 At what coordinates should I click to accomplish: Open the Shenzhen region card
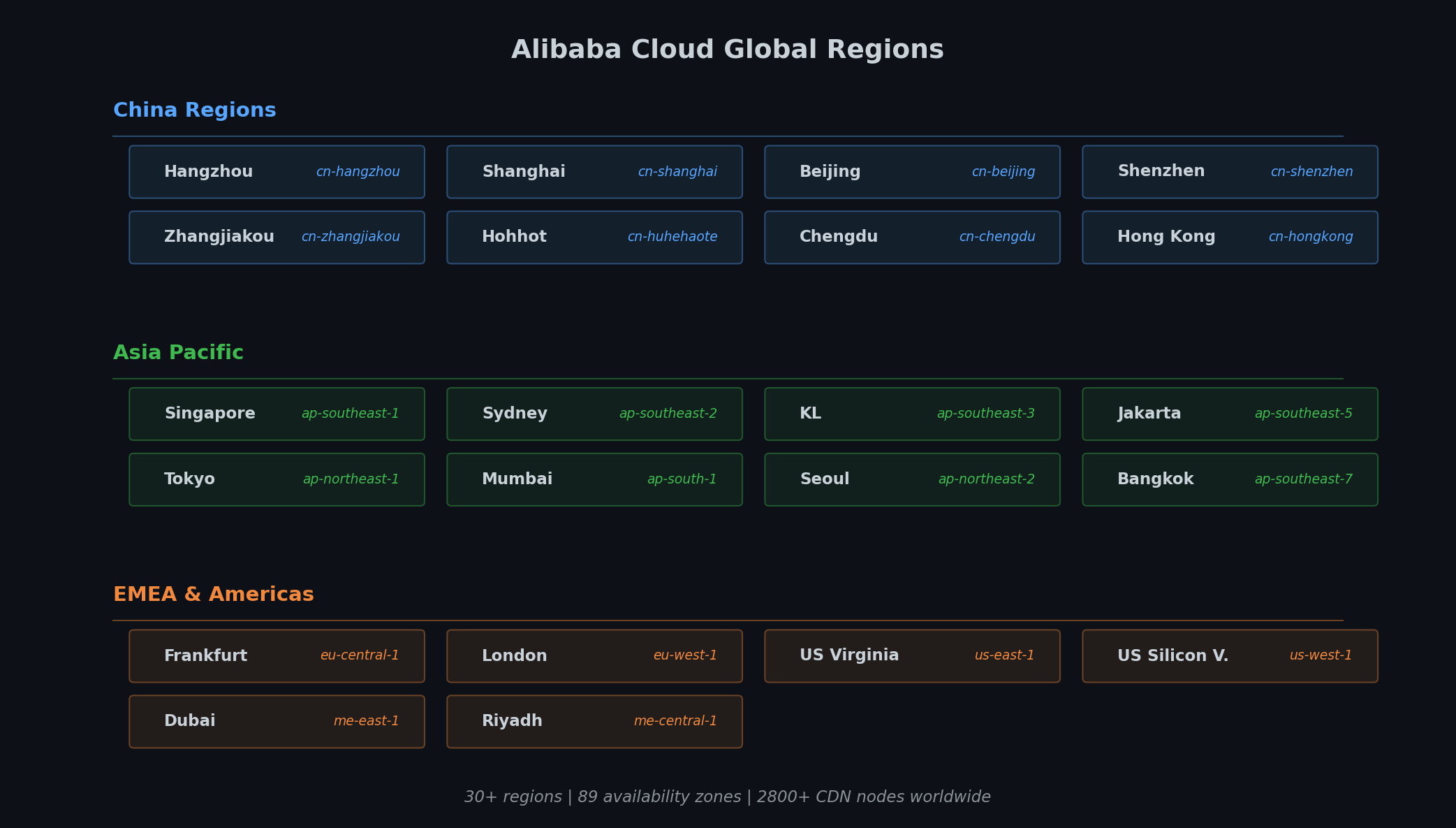pos(1230,172)
